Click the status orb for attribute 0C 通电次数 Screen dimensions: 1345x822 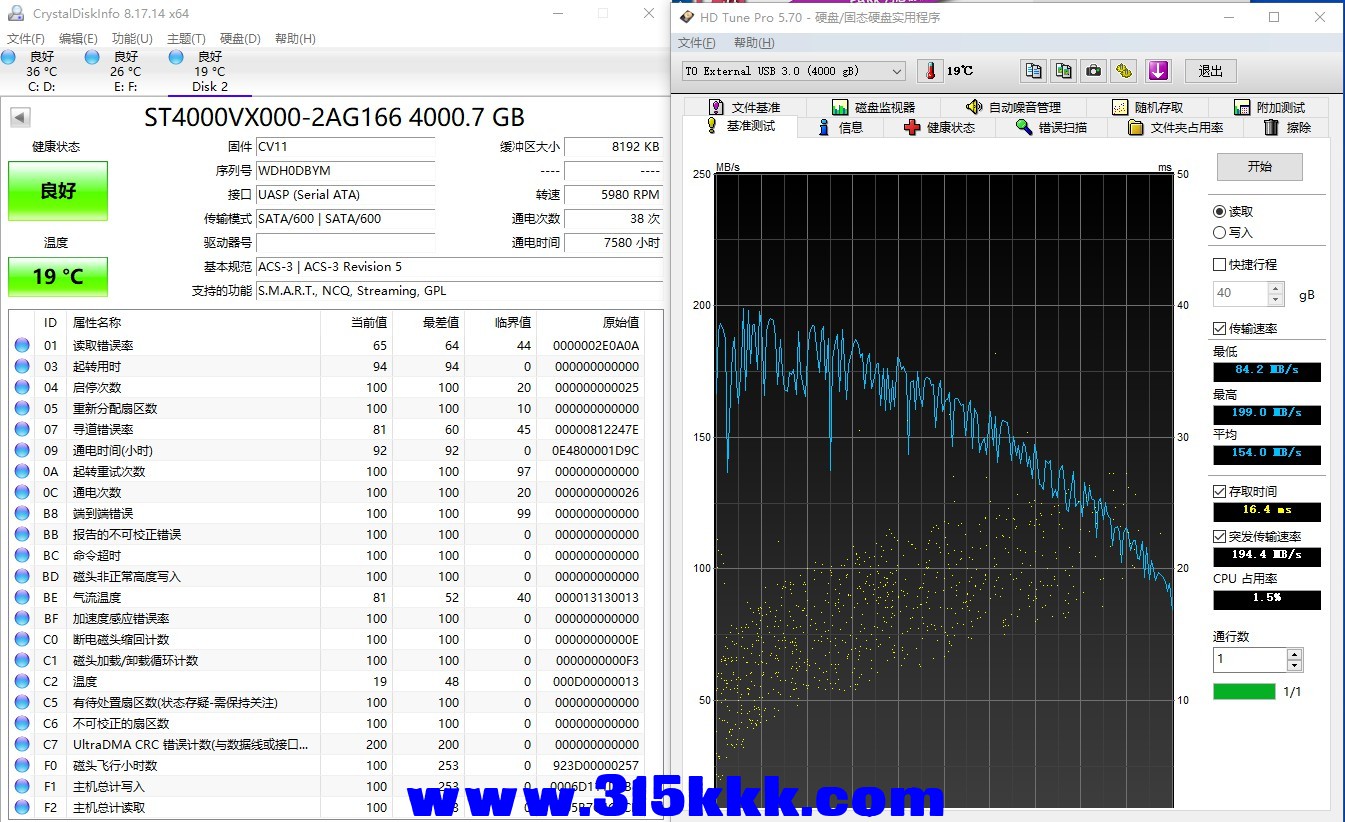tap(22, 493)
